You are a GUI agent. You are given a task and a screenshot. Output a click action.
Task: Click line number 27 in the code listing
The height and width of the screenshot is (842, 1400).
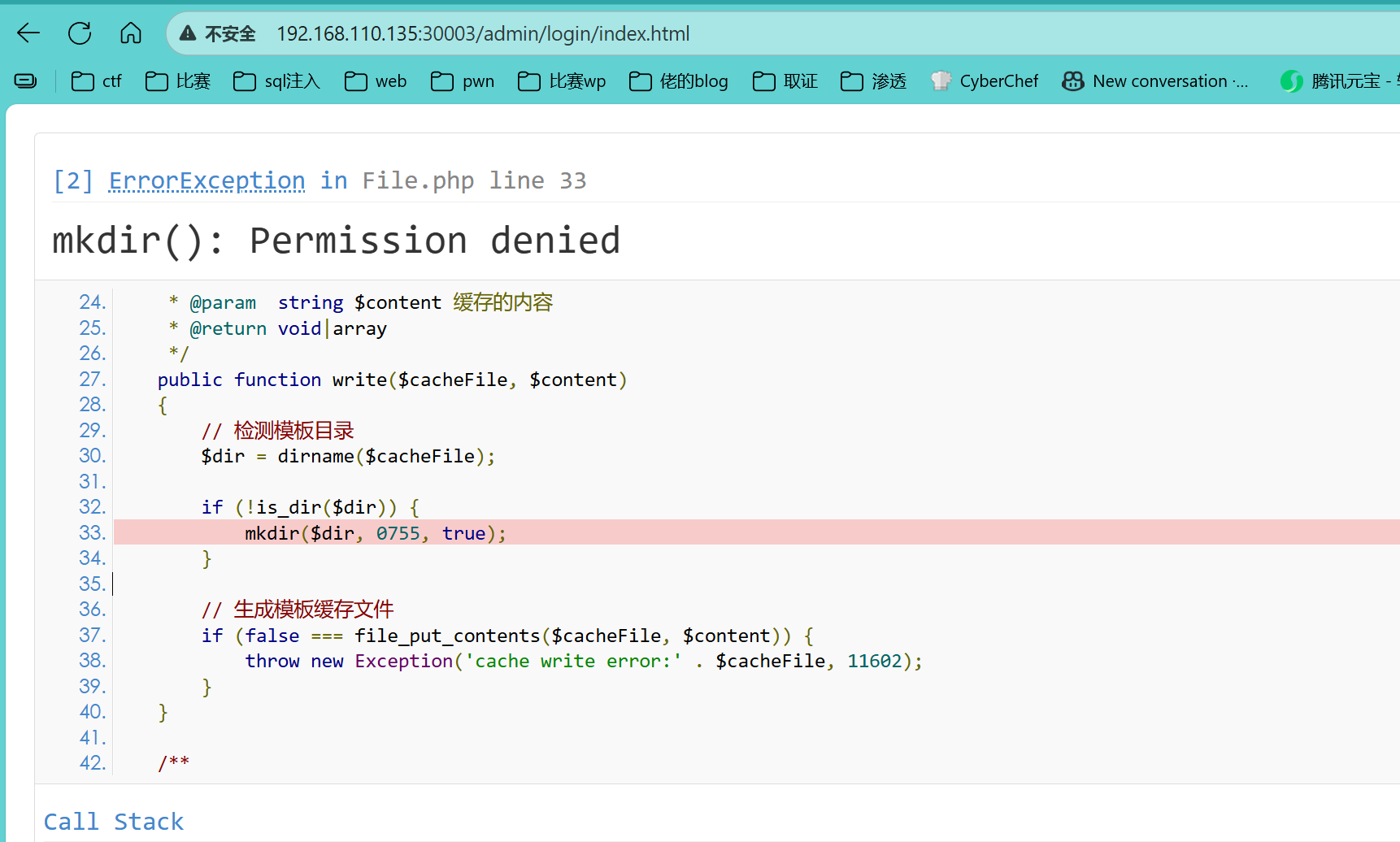[x=93, y=380]
